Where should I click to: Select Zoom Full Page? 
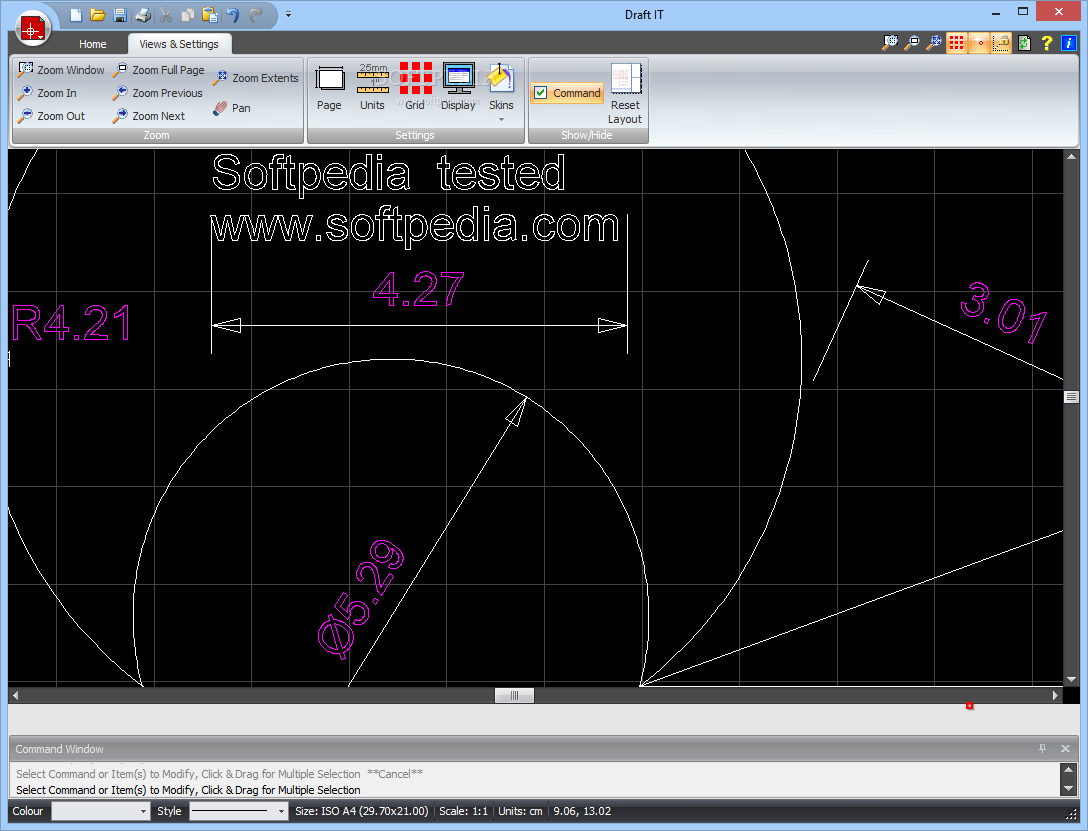point(159,70)
